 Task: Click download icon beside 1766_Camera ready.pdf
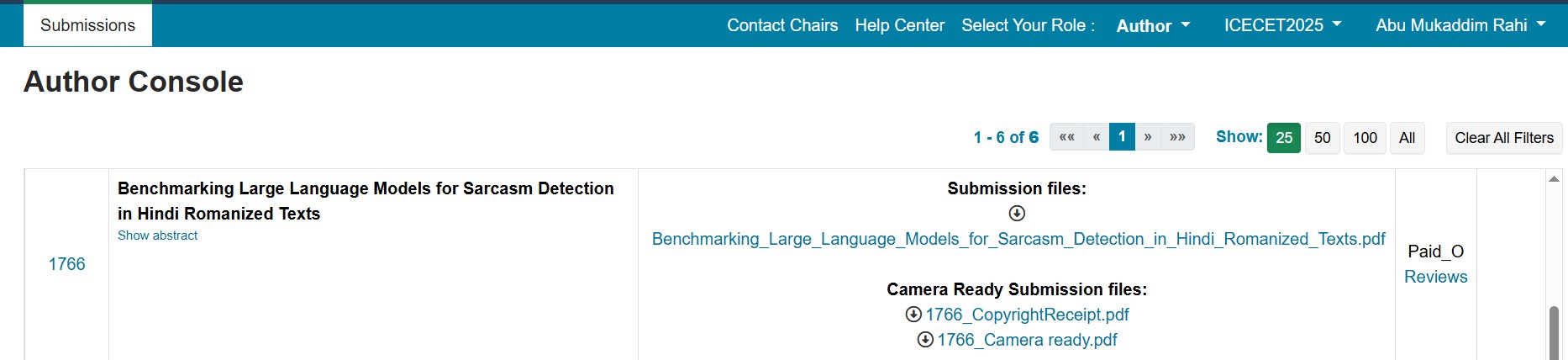point(925,340)
